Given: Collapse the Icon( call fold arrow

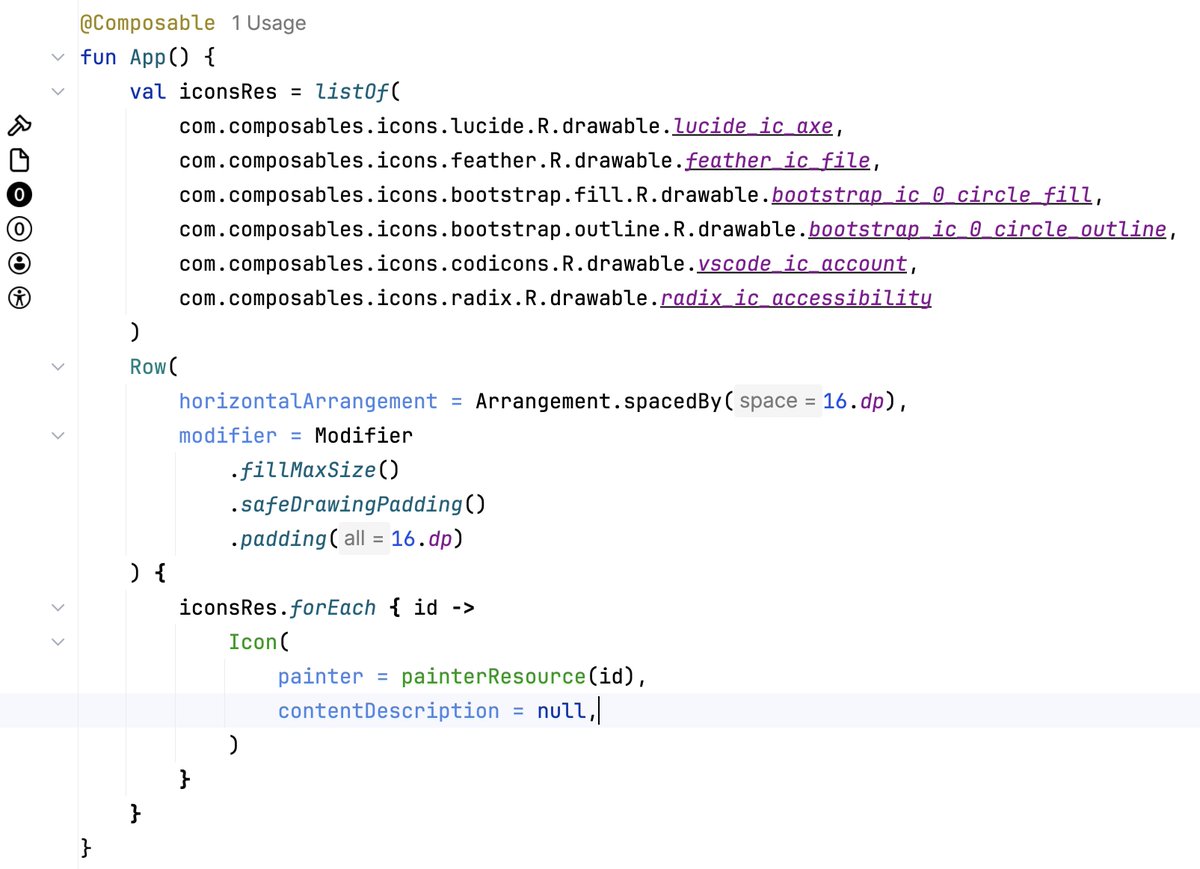Looking at the screenshot, I should (x=58, y=642).
